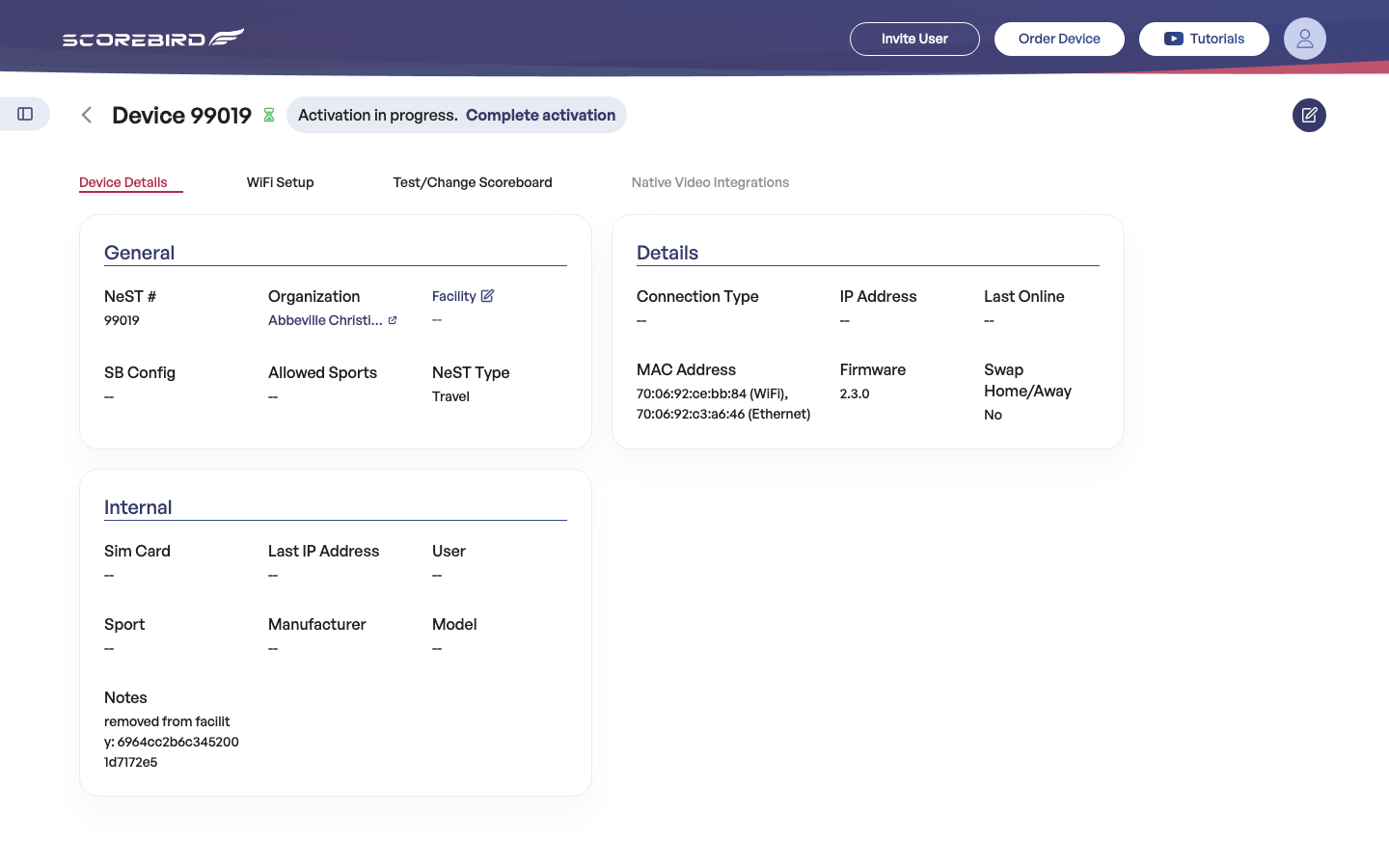The width and height of the screenshot is (1389, 868).
Task: Open the Test/Change Scoreboard tab
Action: point(473,182)
